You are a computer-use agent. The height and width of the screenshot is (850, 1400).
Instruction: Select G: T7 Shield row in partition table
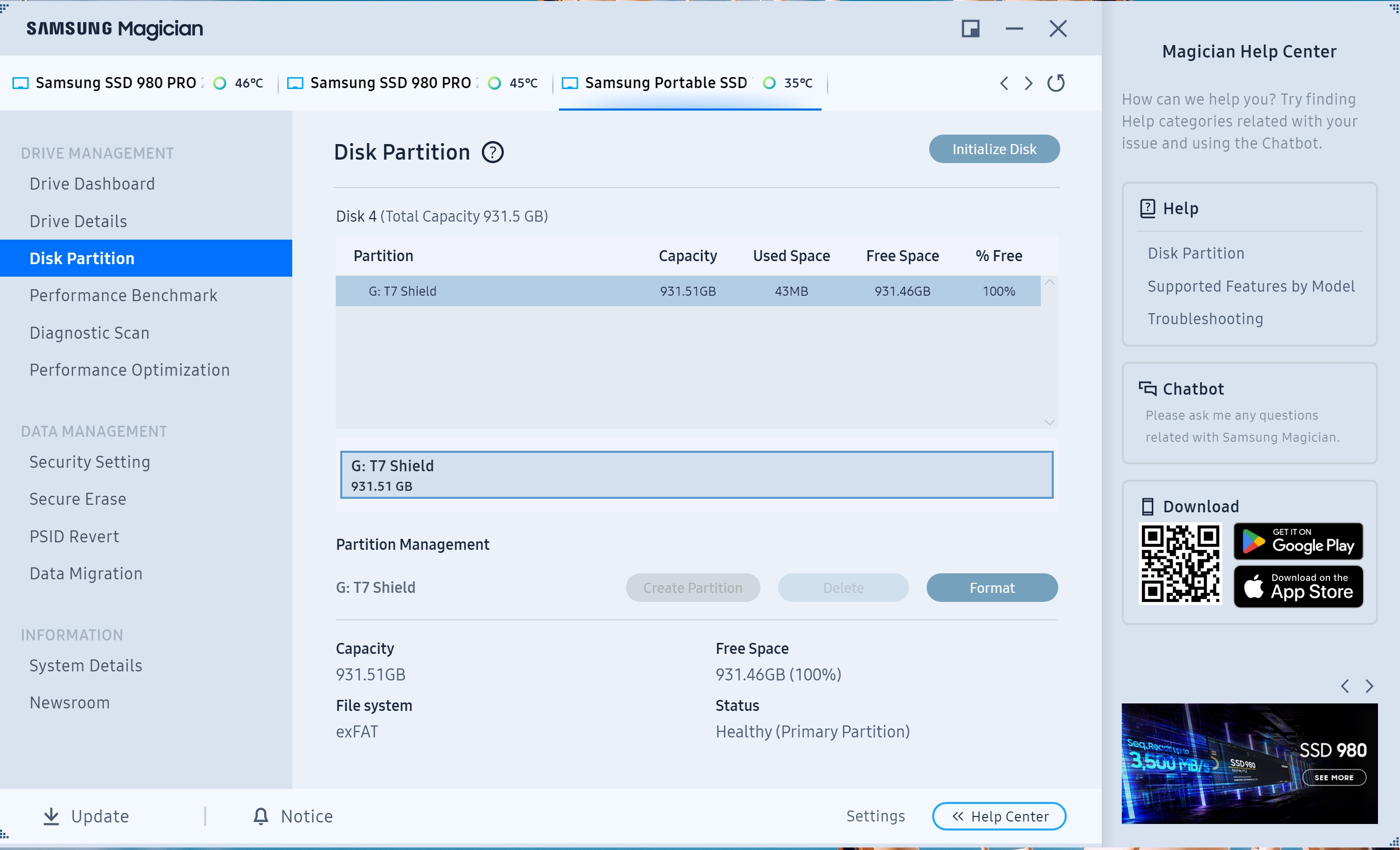pyautogui.click(x=687, y=291)
